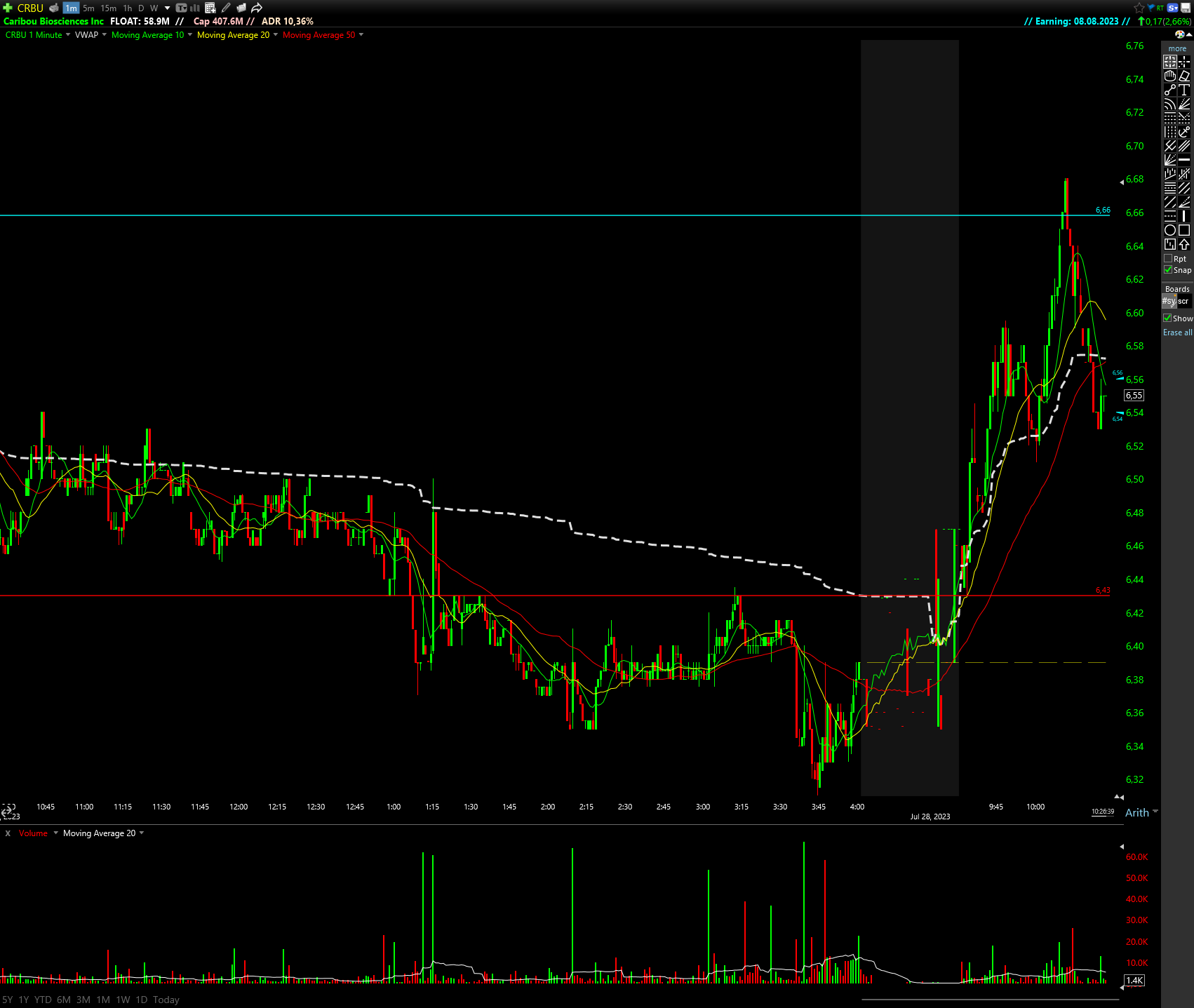Select the trend line segment tool
This screenshot has height=1008, width=1194.
coord(1169,90)
